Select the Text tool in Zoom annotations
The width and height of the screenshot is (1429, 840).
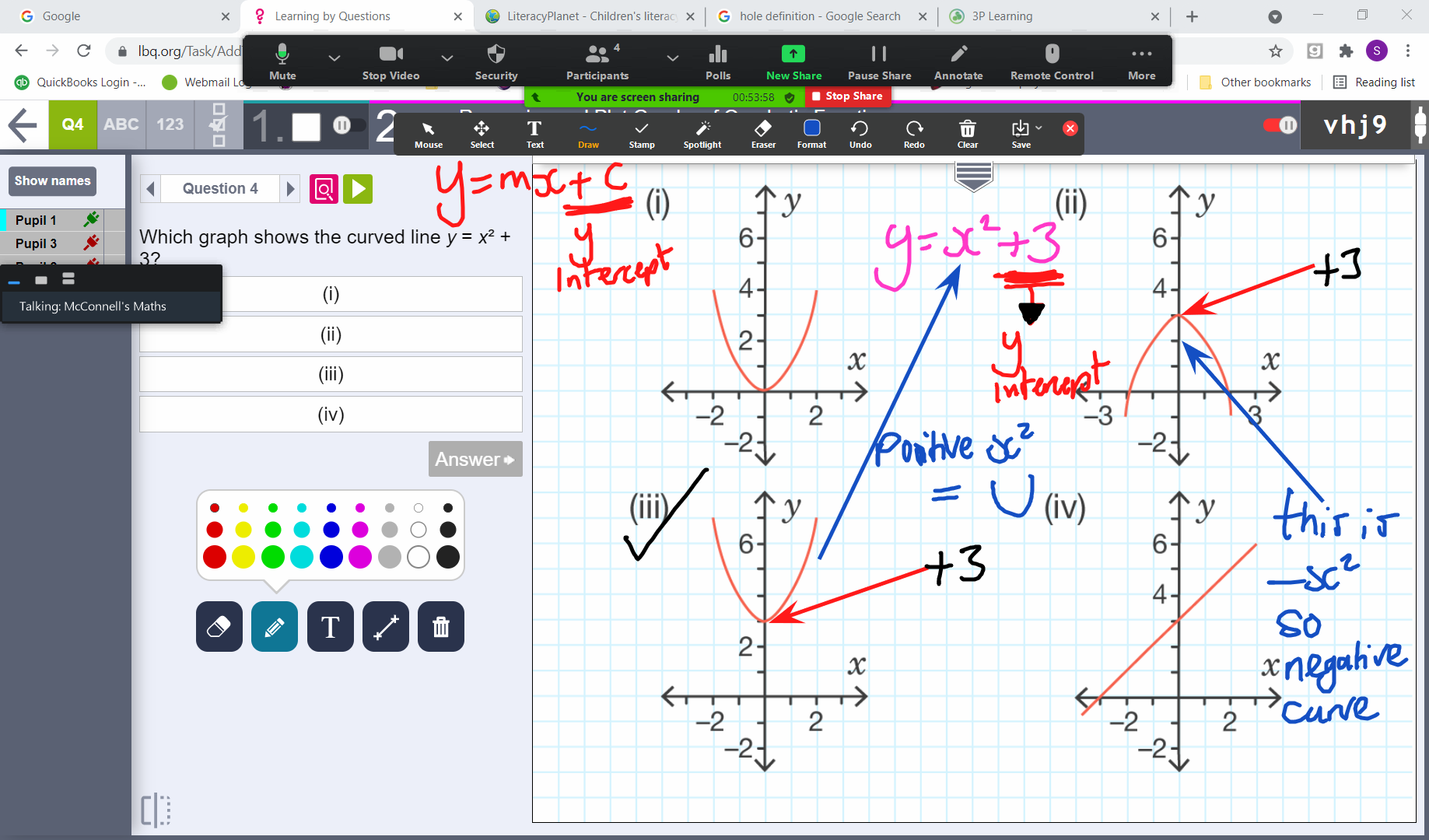pyautogui.click(x=534, y=133)
